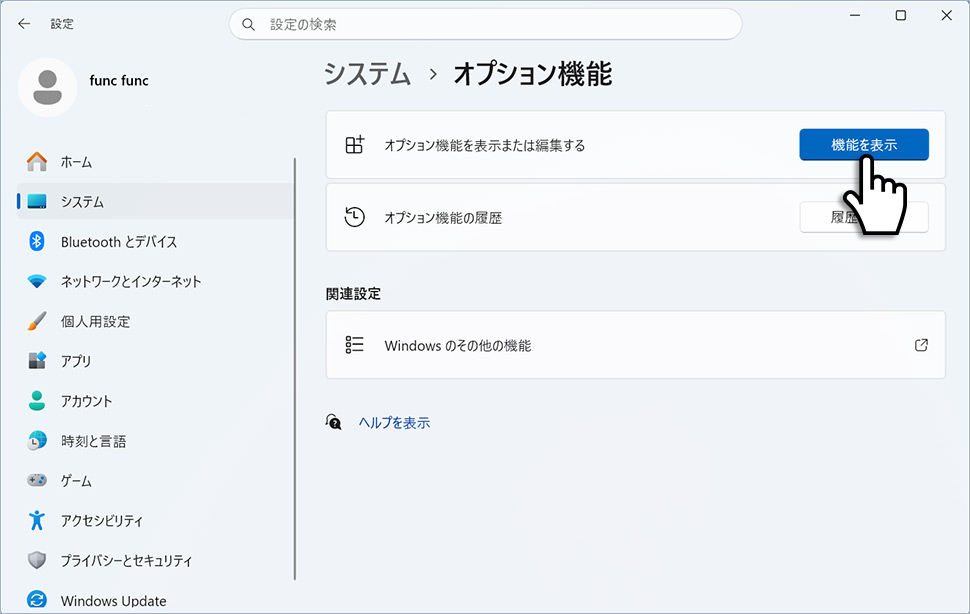The width and height of the screenshot is (970, 614).
Task: Click the 履歴 button
Action: click(x=864, y=217)
